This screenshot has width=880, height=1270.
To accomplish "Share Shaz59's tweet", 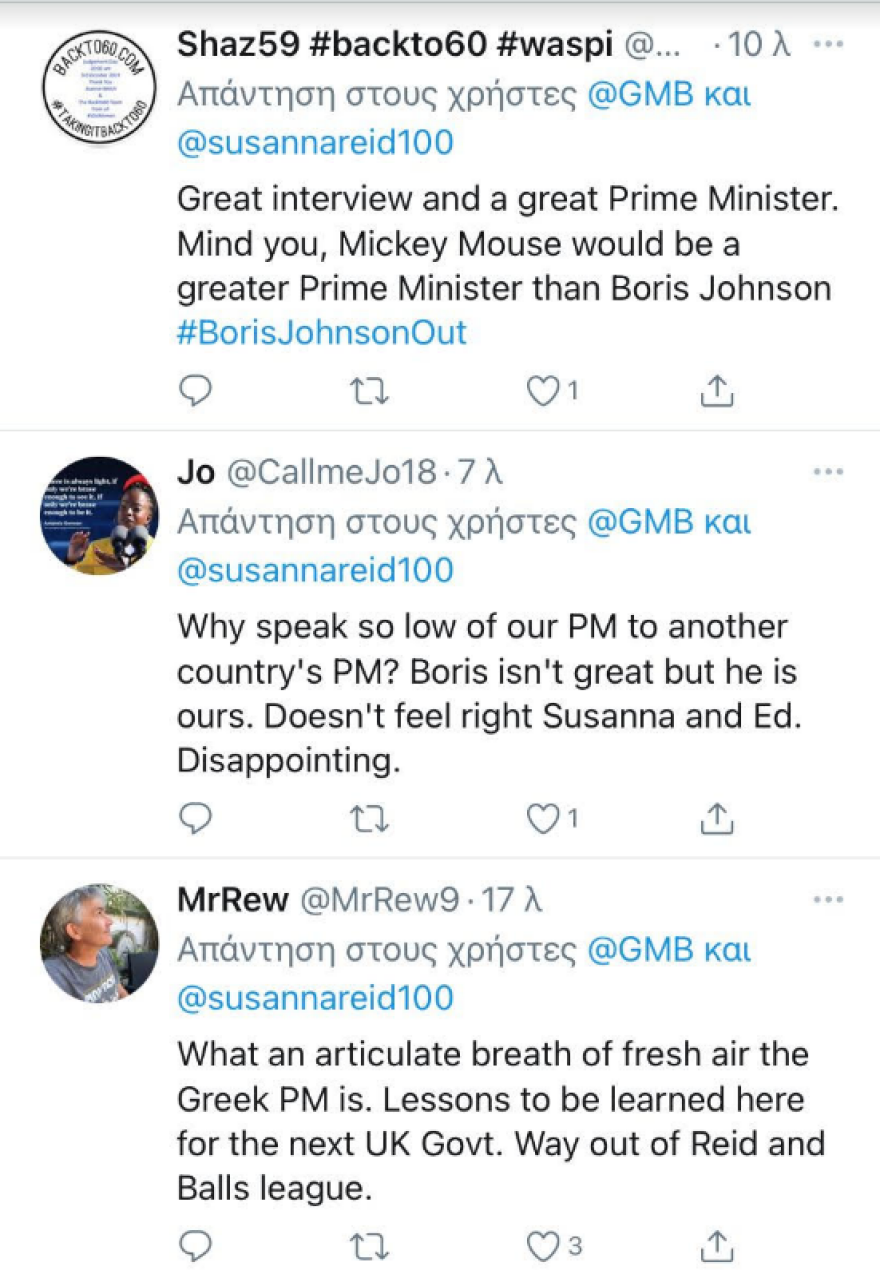I will [x=717, y=392].
